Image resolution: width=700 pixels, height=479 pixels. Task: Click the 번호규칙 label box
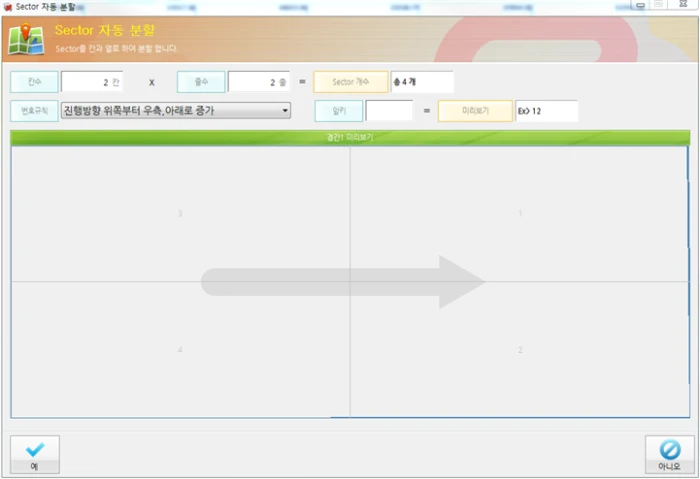(x=34, y=111)
